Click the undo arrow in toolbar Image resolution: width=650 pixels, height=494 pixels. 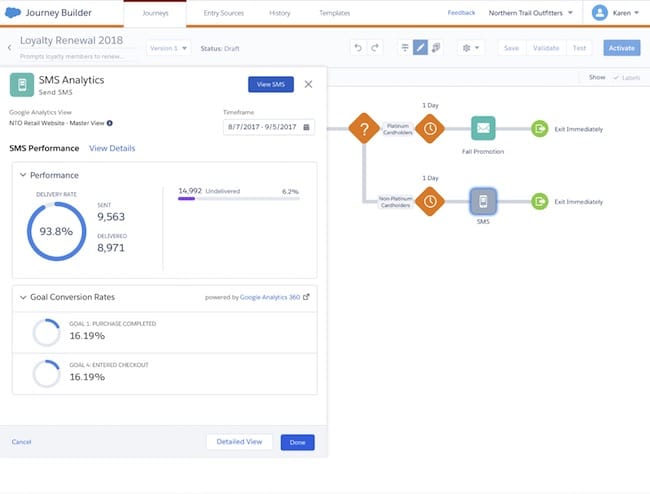pyautogui.click(x=358, y=48)
